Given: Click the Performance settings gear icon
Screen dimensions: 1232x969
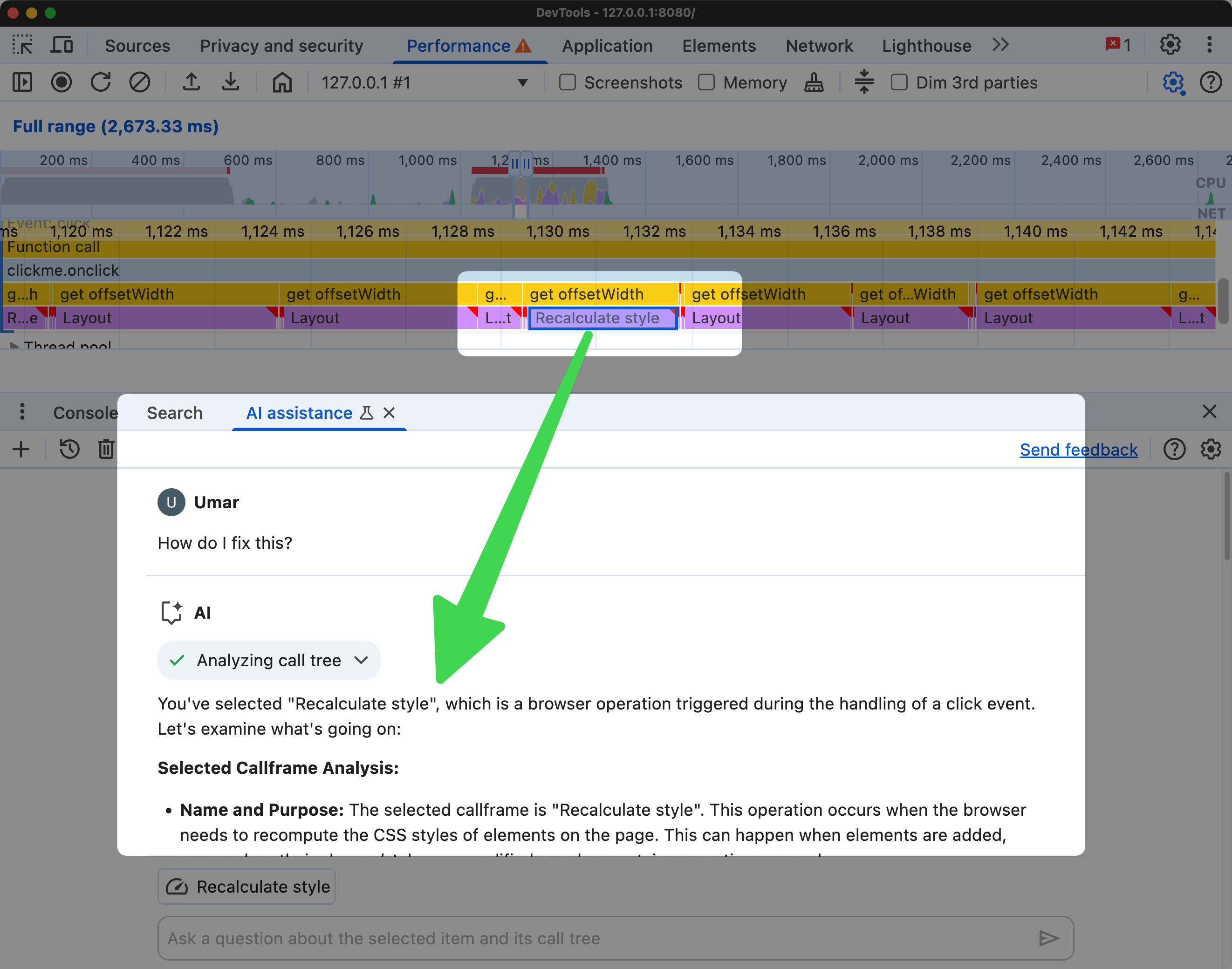Looking at the screenshot, I should (x=1172, y=83).
